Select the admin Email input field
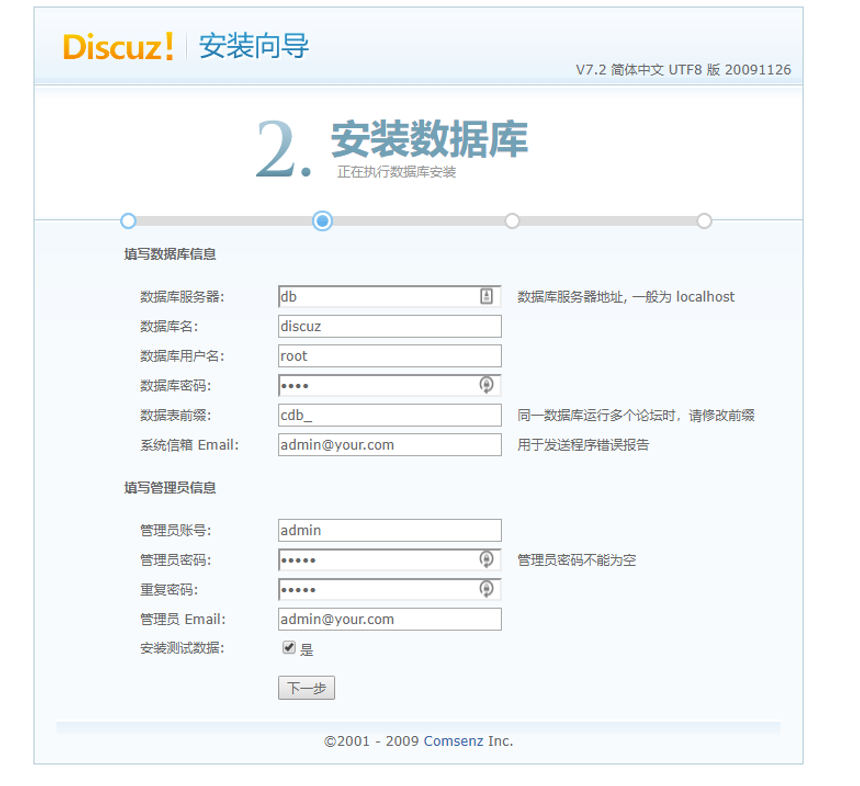This screenshot has width=860, height=786. coord(389,619)
